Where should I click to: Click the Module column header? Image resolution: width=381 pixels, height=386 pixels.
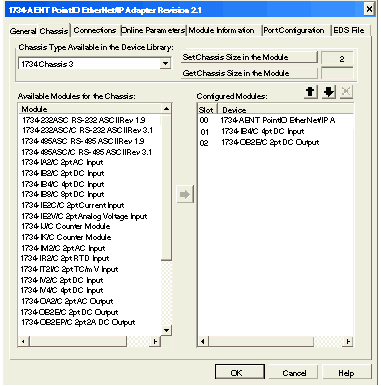click(90, 109)
